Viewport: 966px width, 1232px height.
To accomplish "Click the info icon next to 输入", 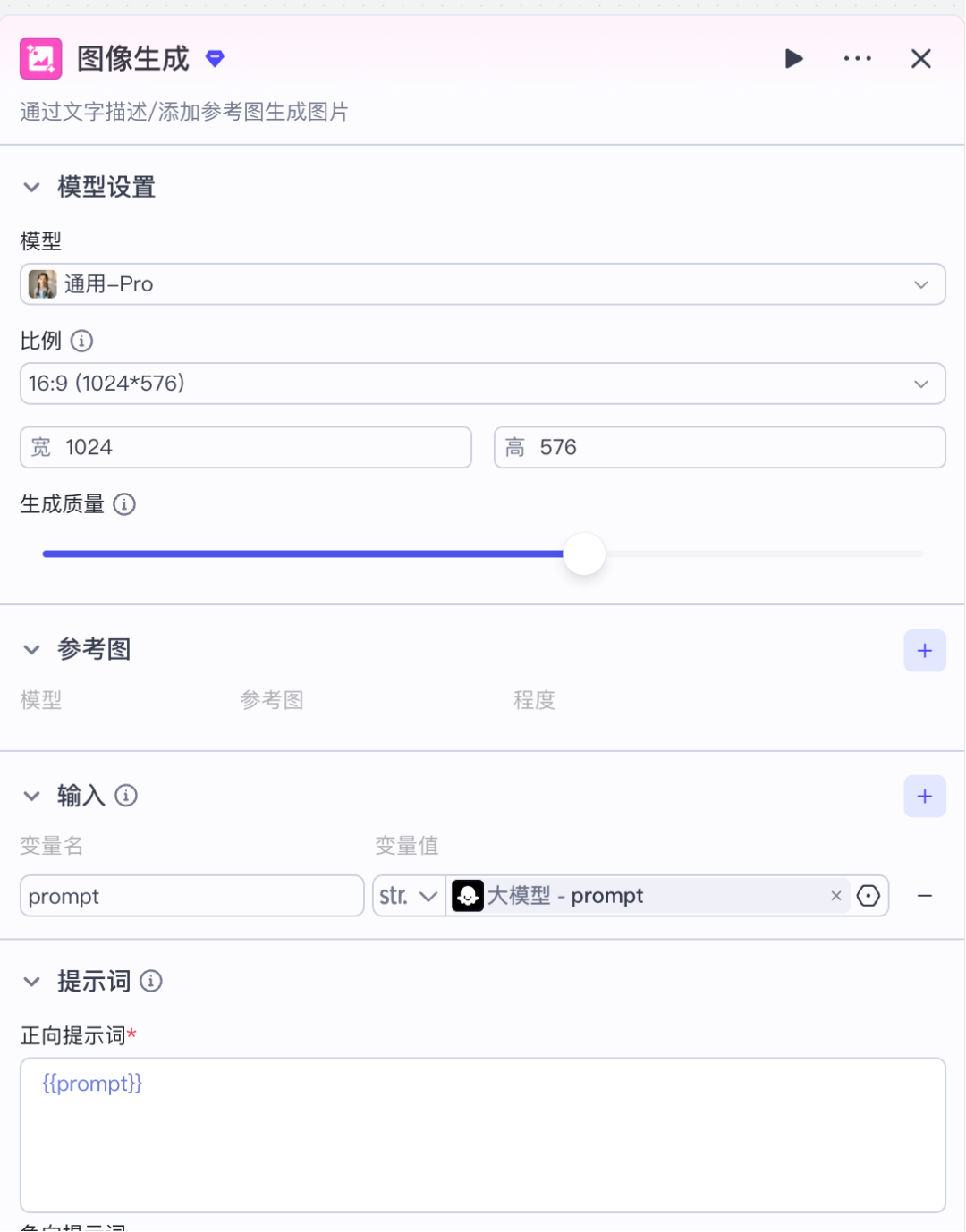I will click(126, 796).
